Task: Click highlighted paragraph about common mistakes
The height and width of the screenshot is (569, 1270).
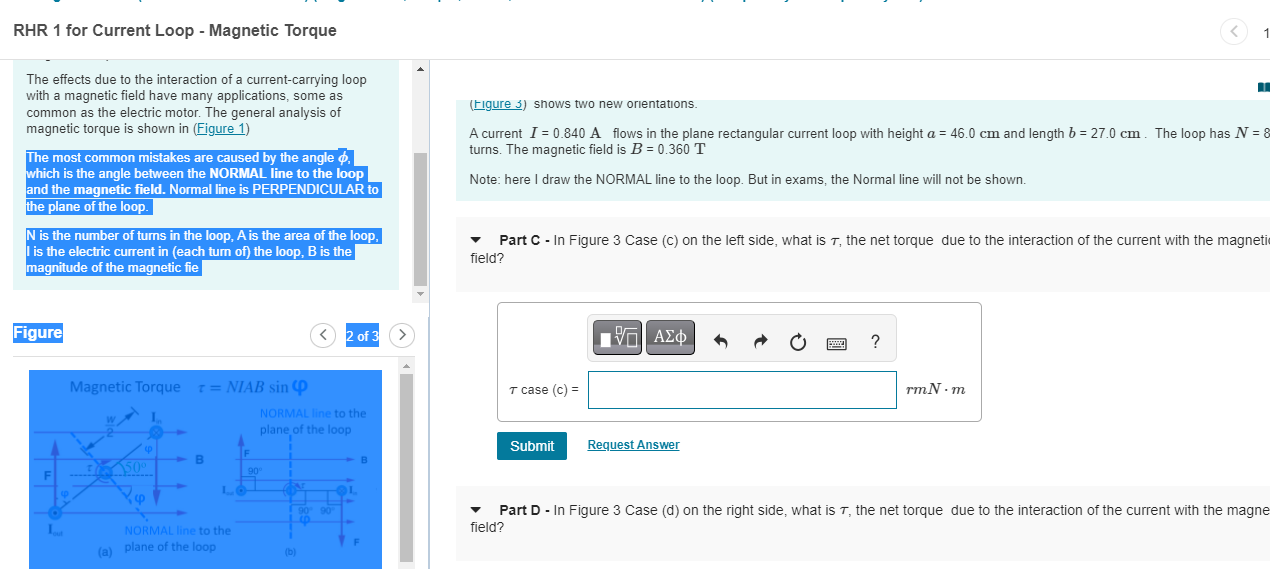Action: pyautogui.click(x=203, y=182)
